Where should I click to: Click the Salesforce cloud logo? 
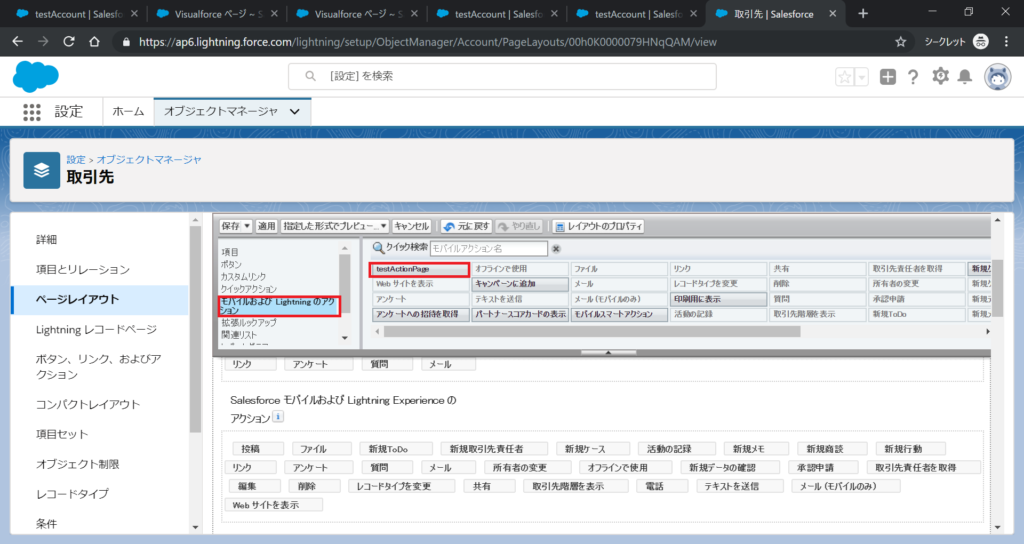coord(36,77)
